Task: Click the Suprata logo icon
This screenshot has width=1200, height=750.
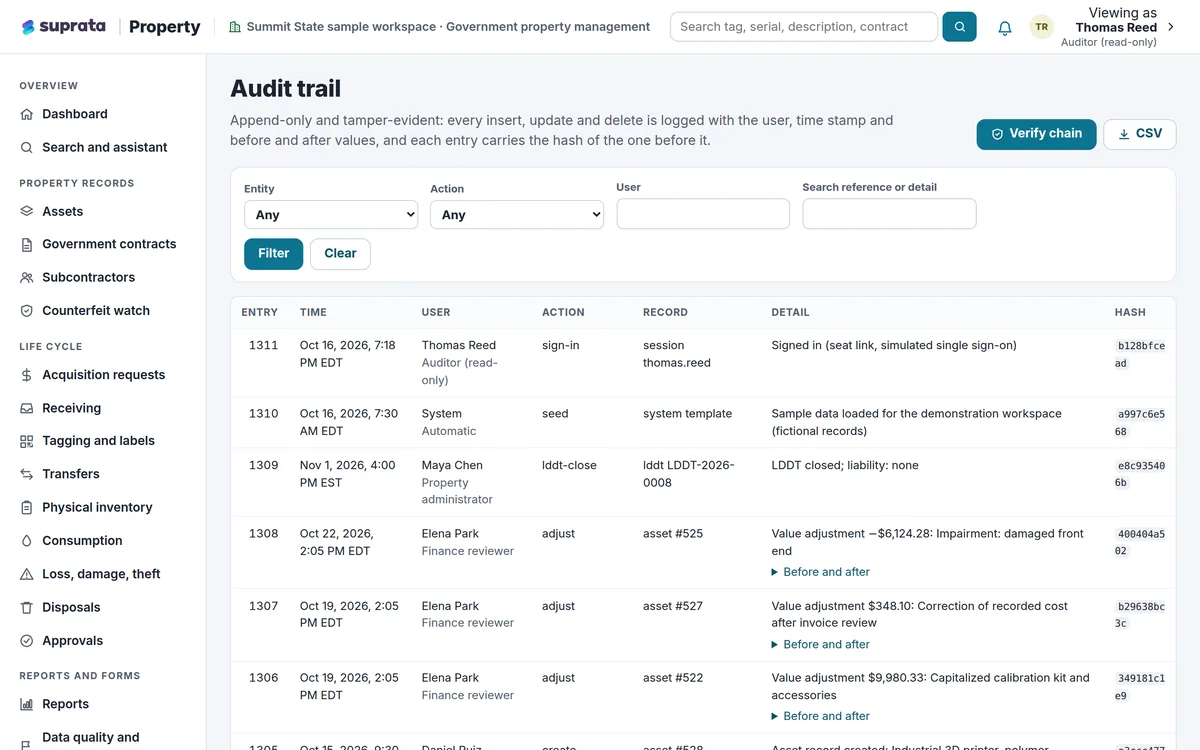Action: [x=28, y=27]
